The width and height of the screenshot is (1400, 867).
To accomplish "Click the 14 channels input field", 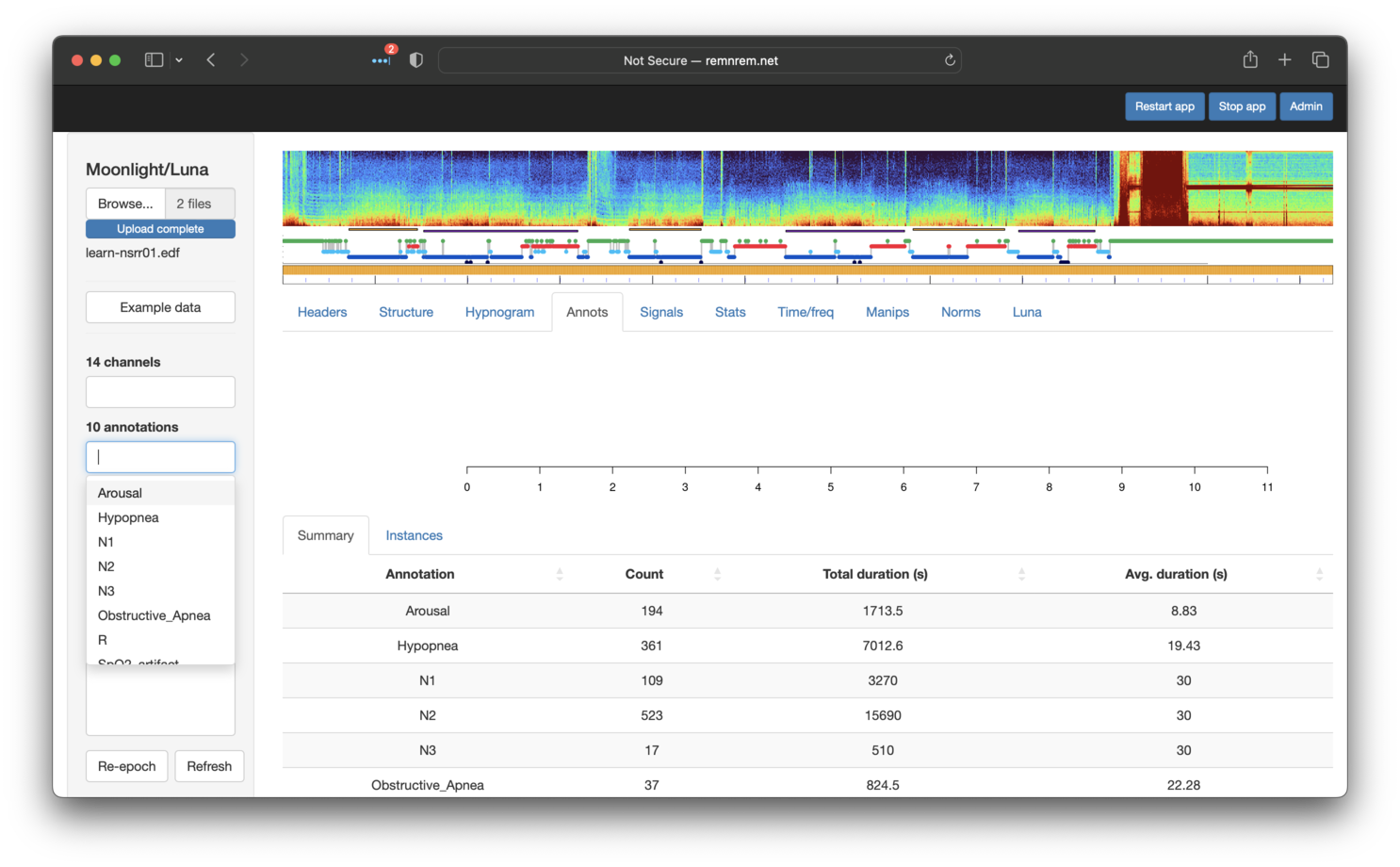I will [160, 392].
